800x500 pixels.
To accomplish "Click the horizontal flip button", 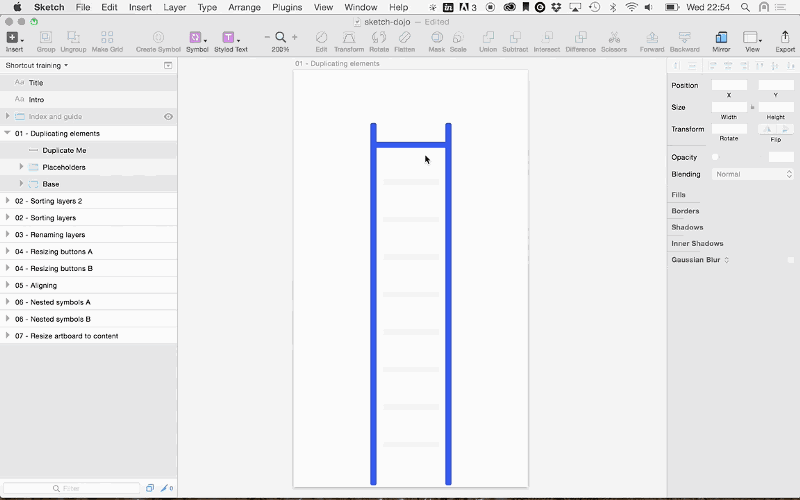I will (x=767, y=129).
